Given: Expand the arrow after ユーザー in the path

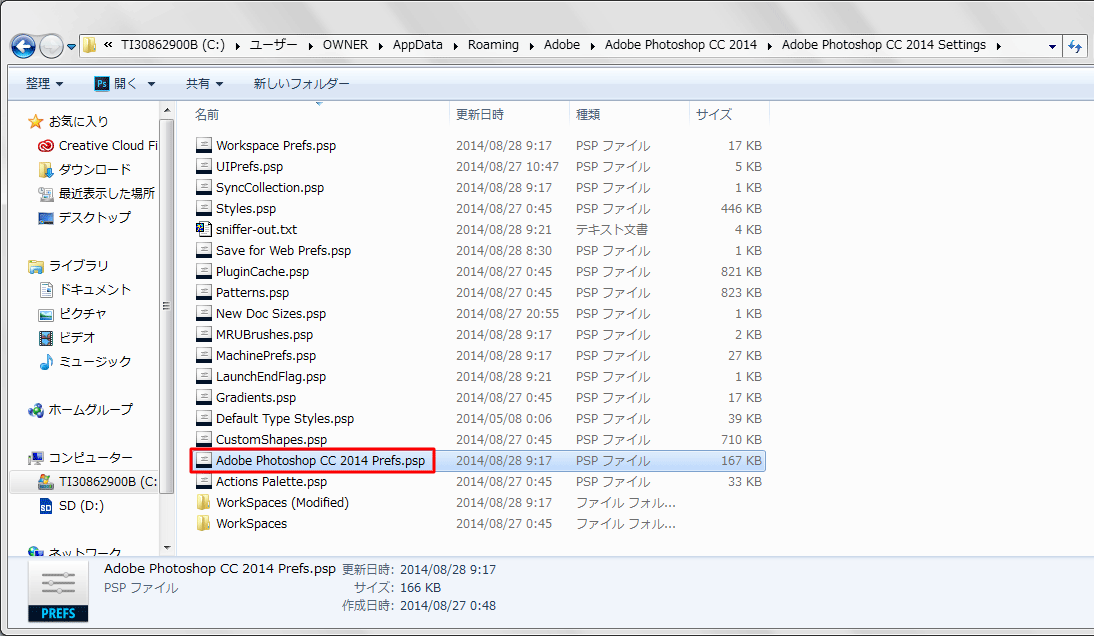Looking at the screenshot, I should tap(310, 46).
